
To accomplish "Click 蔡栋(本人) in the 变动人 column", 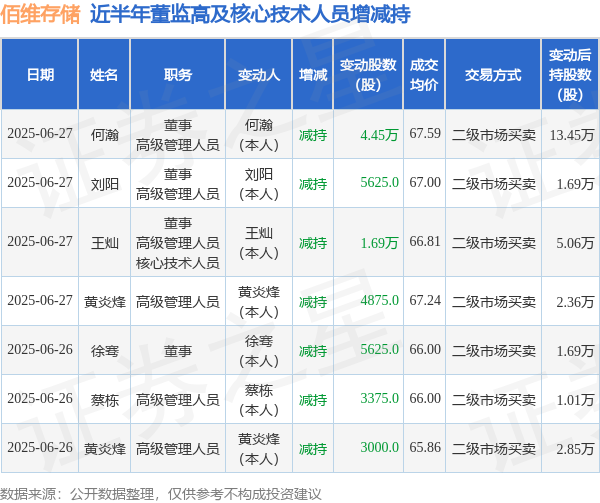I will (259, 400).
